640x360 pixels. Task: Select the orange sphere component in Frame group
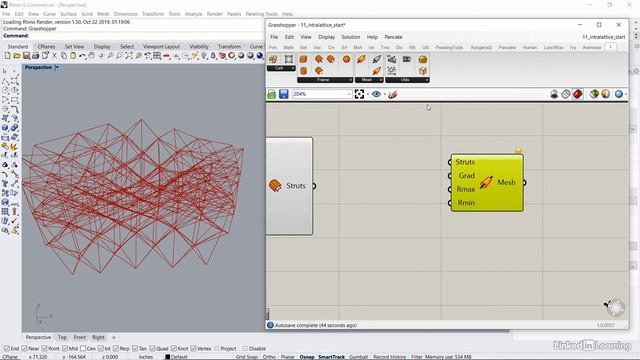[346, 59]
